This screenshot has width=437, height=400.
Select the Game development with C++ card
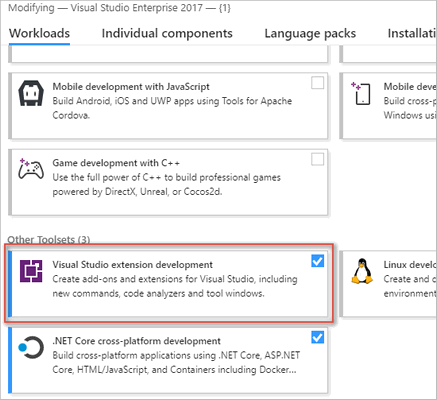[x=169, y=182]
